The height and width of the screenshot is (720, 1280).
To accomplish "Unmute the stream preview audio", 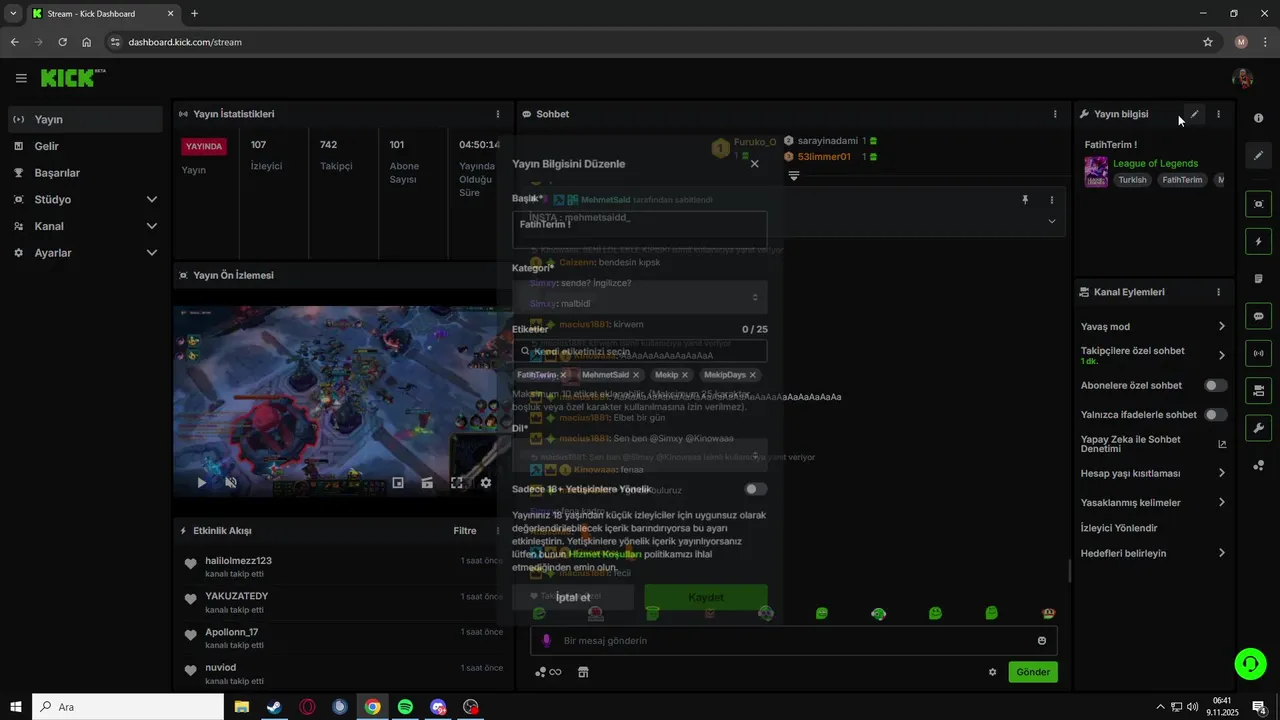I will [x=231, y=482].
